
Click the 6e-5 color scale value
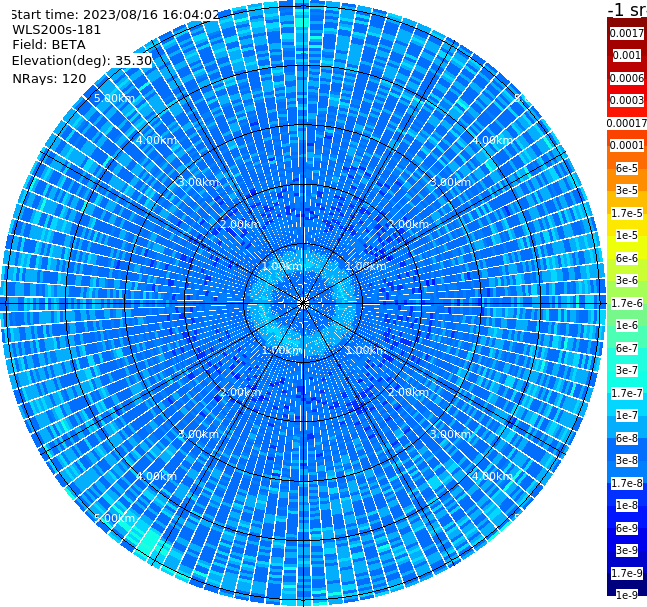click(x=627, y=168)
